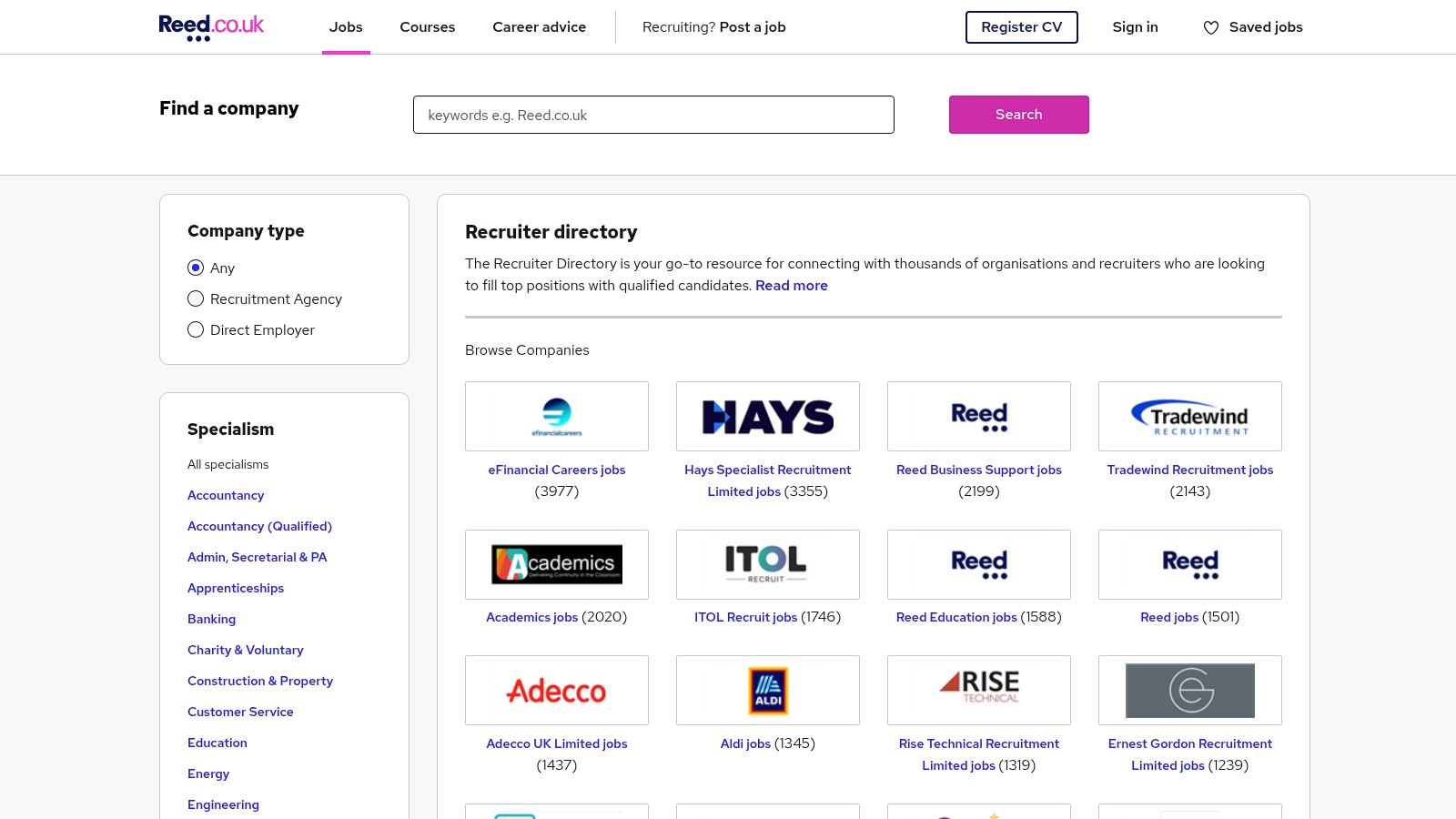Image resolution: width=1456 pixels, height=819 pixels.
Task: Click the Rise Technical Recruitment logo
Action: [x=978, y=690]
